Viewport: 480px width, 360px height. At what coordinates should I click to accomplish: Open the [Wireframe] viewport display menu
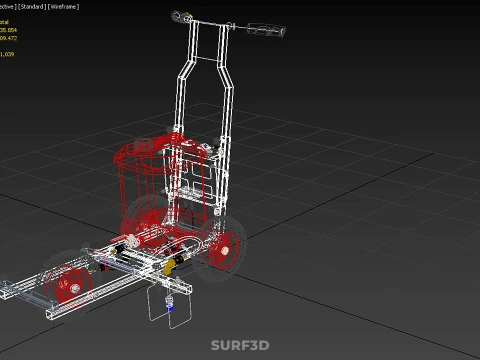(x=63, y=7)
